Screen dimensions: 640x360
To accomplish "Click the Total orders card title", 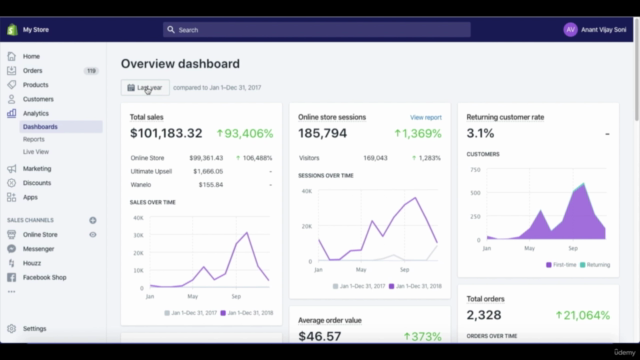I will pos(485,299).
